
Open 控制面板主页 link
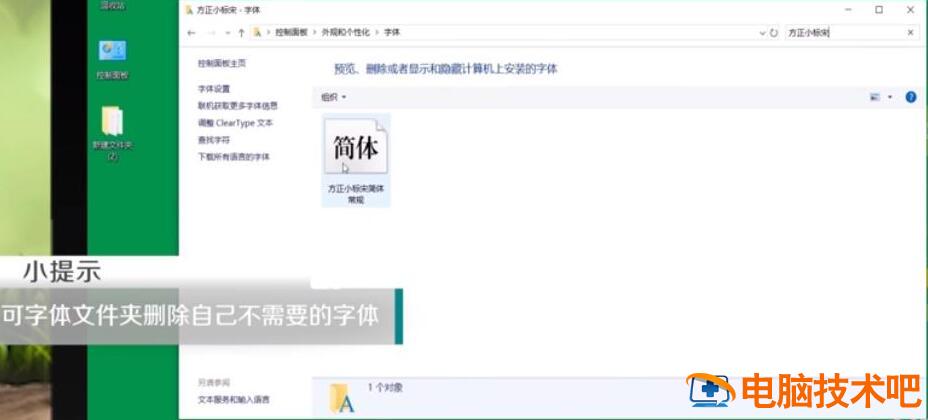click(x=222, y=63)
